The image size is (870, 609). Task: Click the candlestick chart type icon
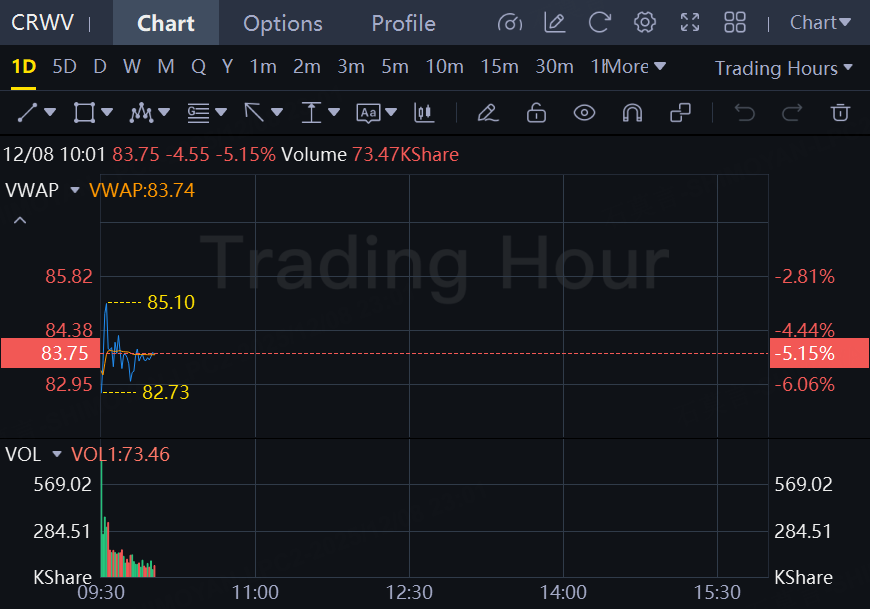tap(425, 113)
